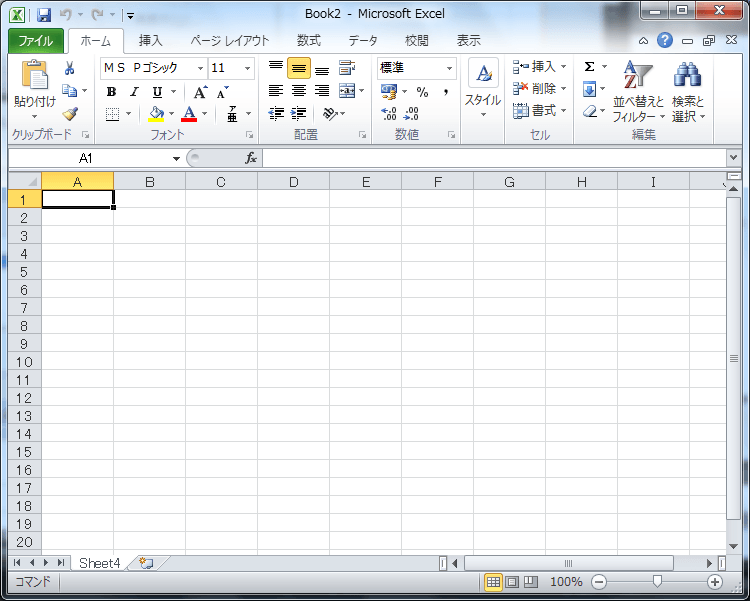Screen dimensions: 750x601
Task: Increase font size with large A icon
Action: 200,91
